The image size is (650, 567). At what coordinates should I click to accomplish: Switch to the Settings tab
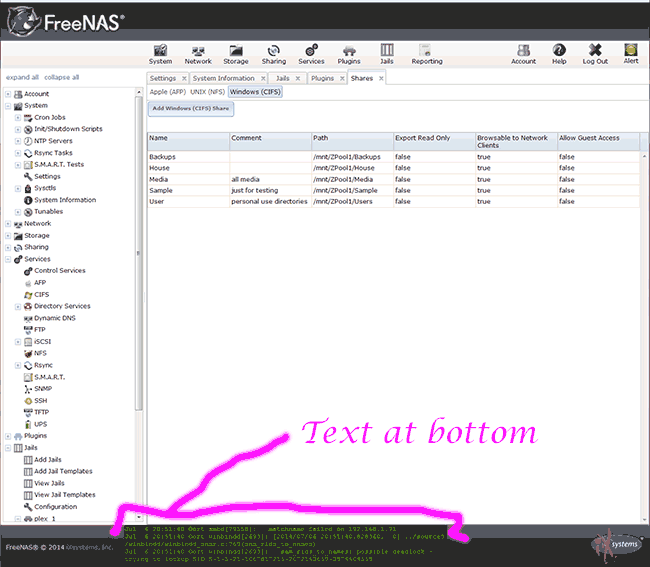pyautogui.click(x=163, y=78)
